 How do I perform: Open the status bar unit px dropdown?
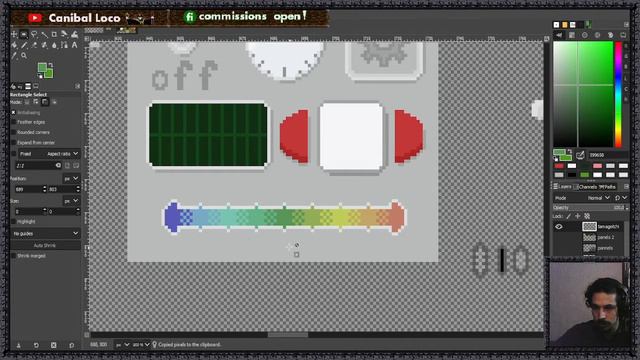[x=122, y=345]
